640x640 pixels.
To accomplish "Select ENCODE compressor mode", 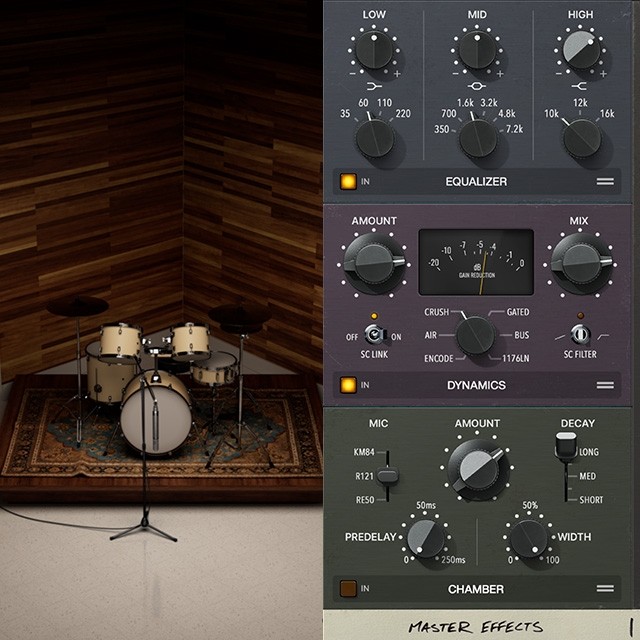I will point(439,358).
